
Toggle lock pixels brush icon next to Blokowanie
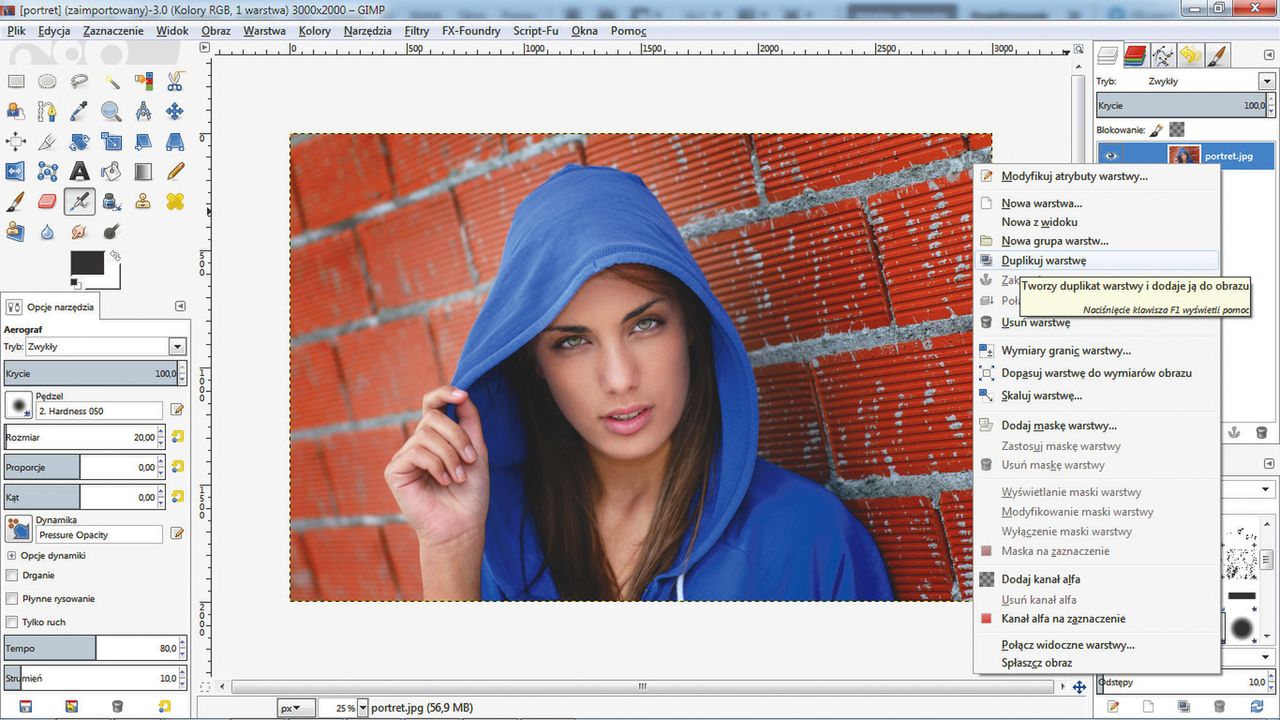tap(1156, 129)
